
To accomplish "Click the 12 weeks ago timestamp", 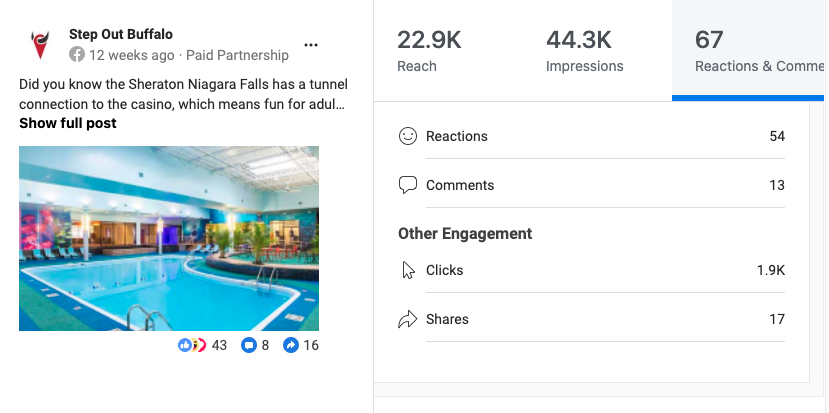I will pyautogui.click(x=132, y=55).
